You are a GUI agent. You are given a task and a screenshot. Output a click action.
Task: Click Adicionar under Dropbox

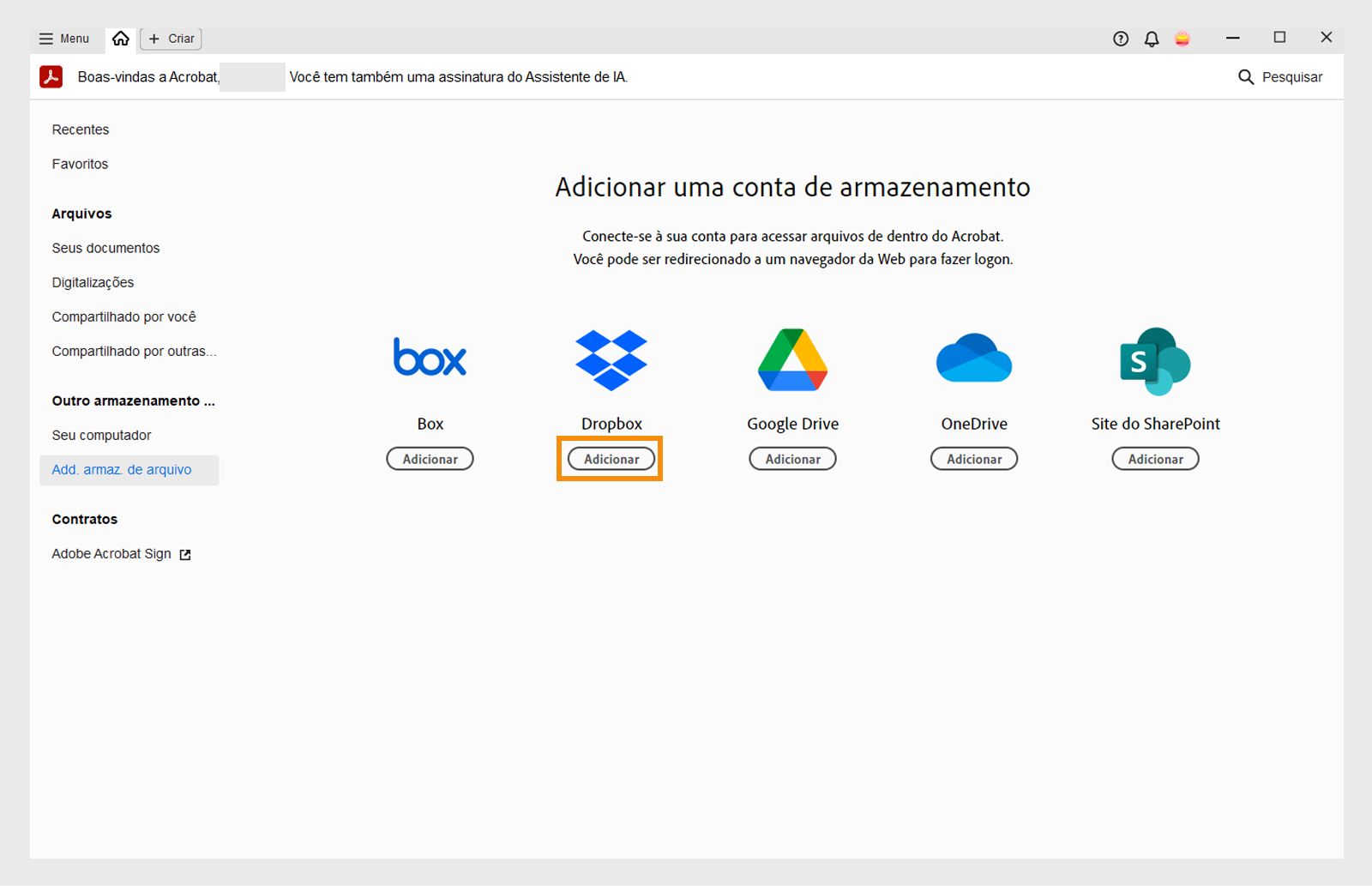coord(610,458)
